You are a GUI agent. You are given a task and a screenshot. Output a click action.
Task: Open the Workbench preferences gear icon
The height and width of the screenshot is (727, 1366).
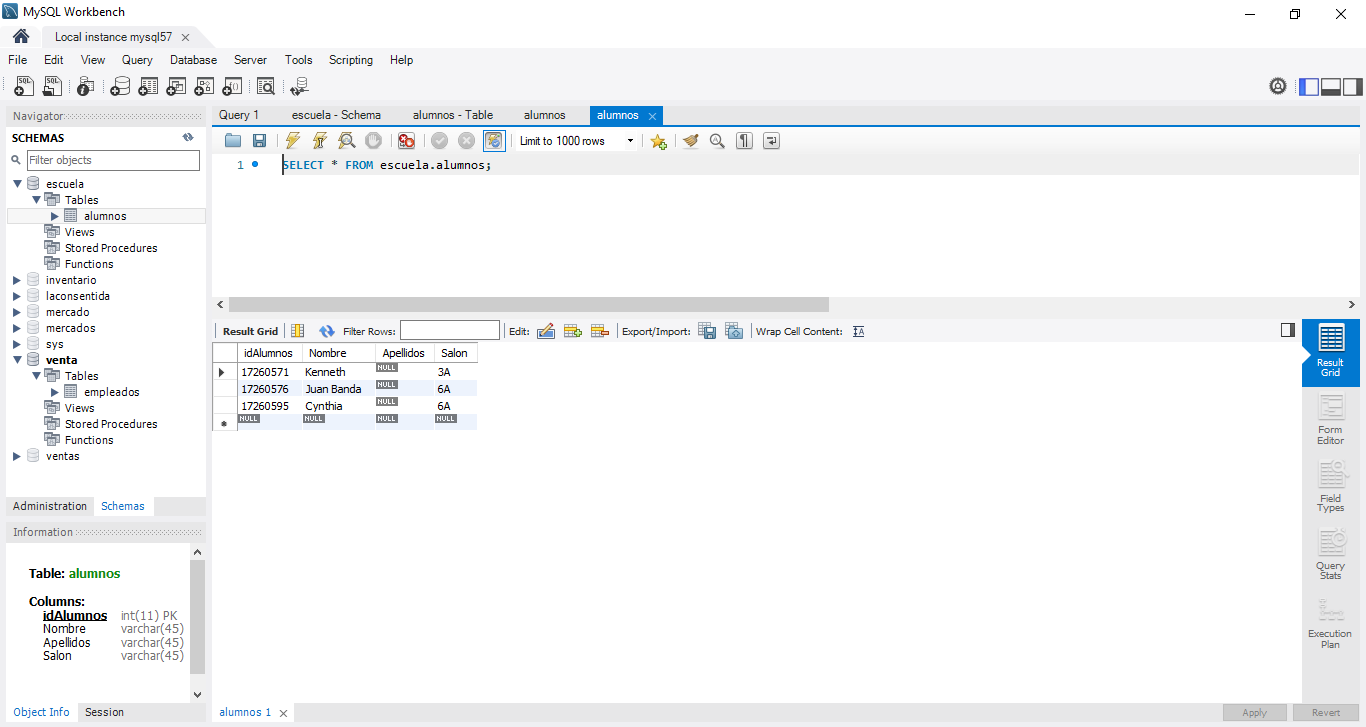[x=1278, y=86]
